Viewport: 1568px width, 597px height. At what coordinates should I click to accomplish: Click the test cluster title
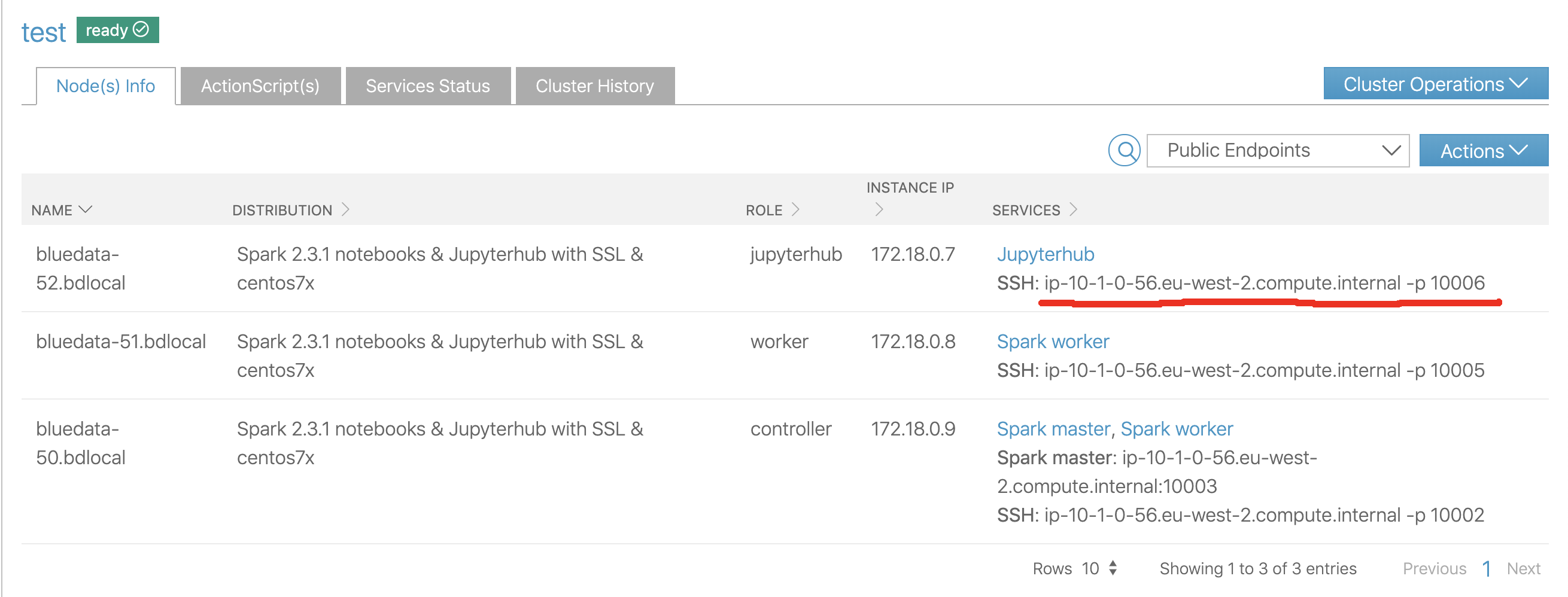pos(43,32)
